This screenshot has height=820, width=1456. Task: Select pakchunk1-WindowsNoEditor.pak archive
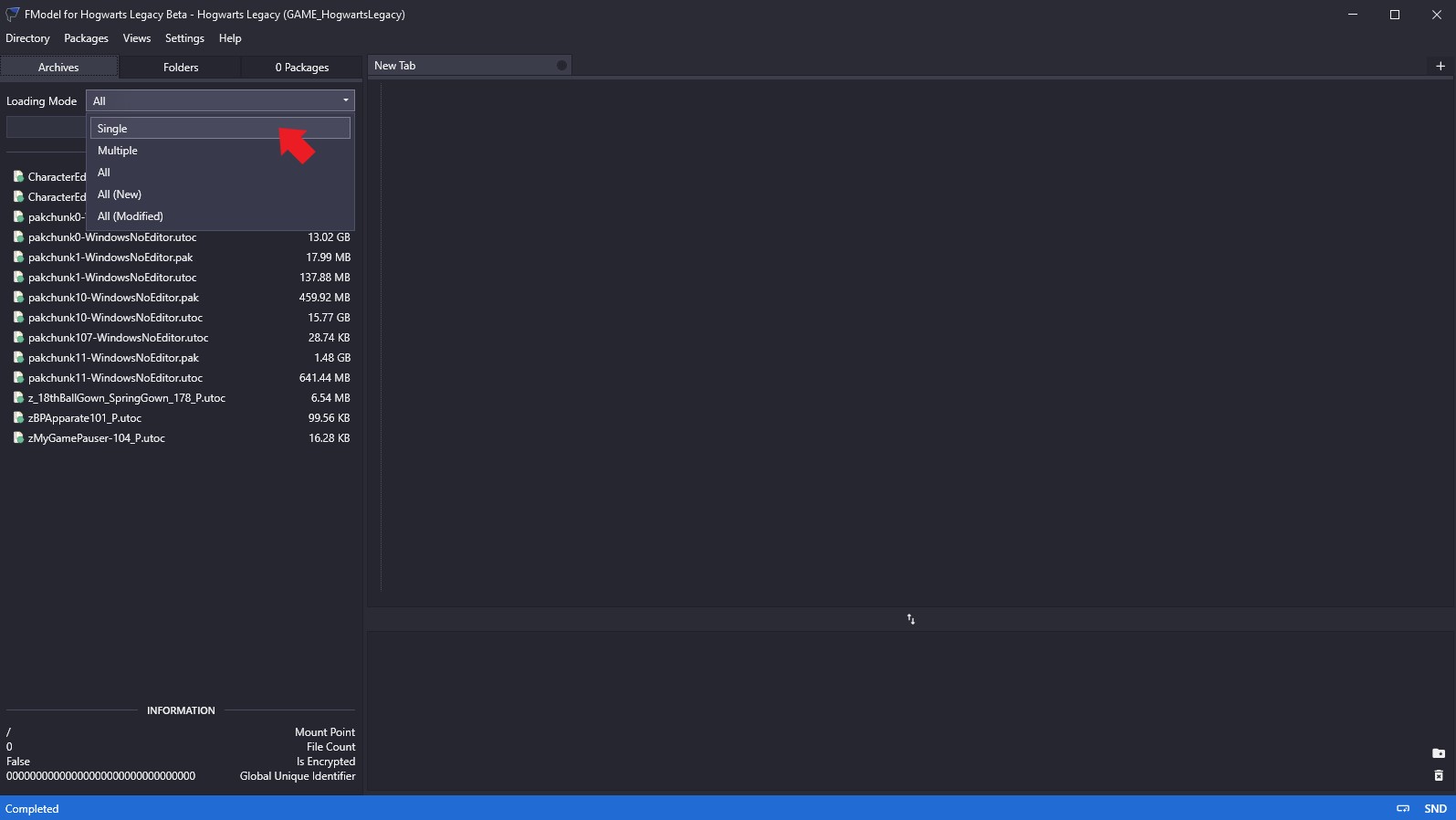click(x=181, y=258)
